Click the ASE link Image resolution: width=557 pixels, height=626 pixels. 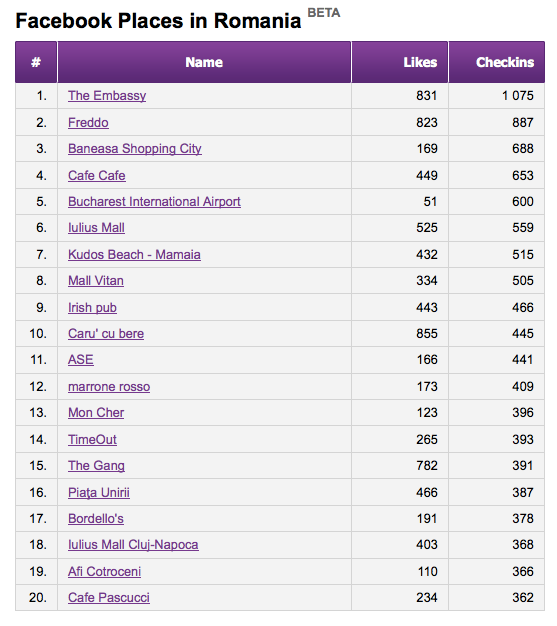coord(81,360)
